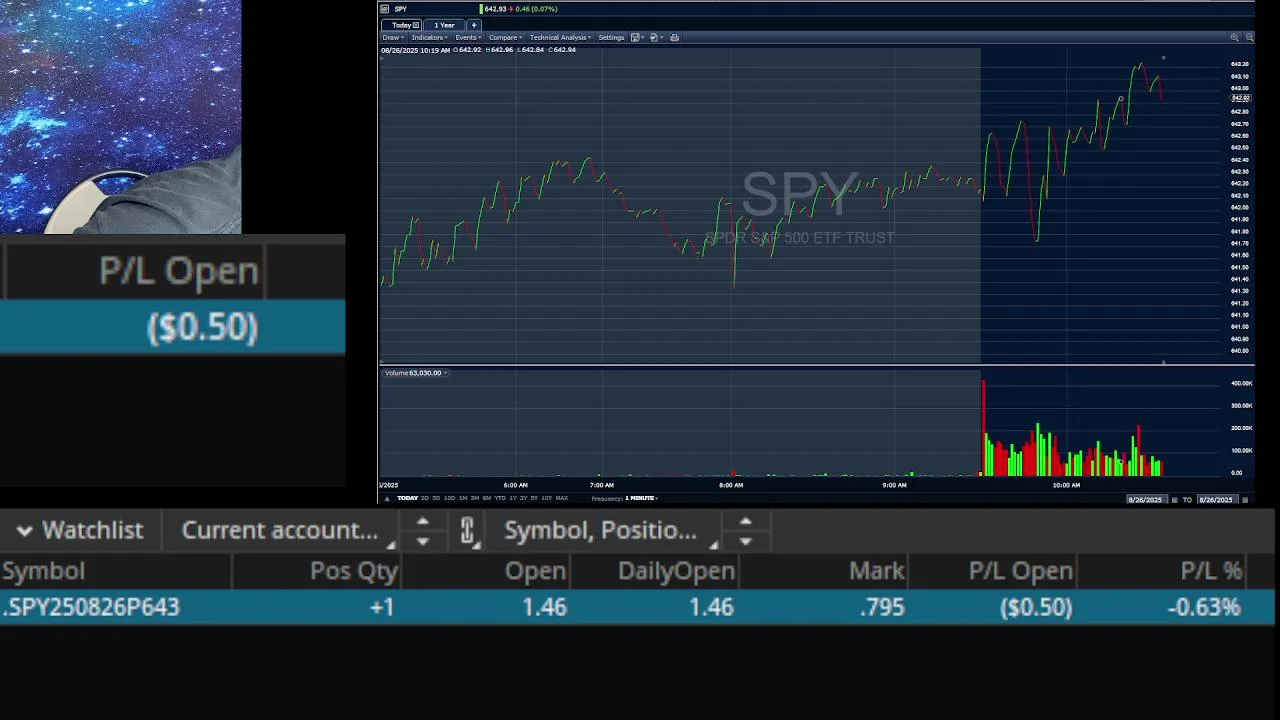Click the link icon in watchlist header
The width and height of the screenshot is (1280, 720).
coord(467,531)
